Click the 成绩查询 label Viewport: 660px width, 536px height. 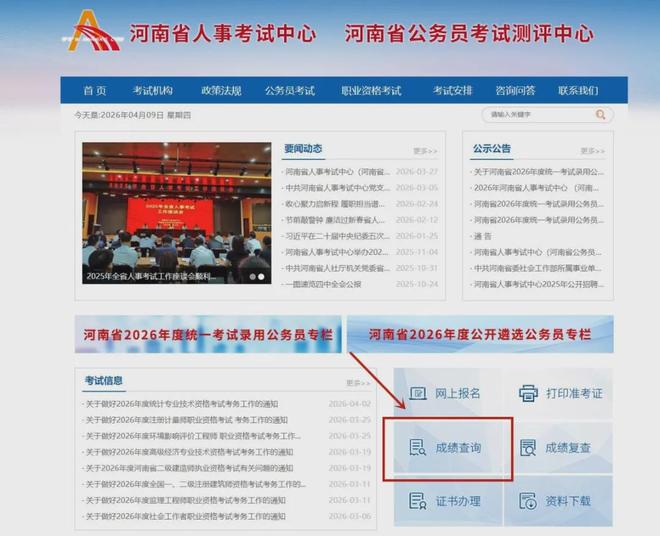click(458, 448)
